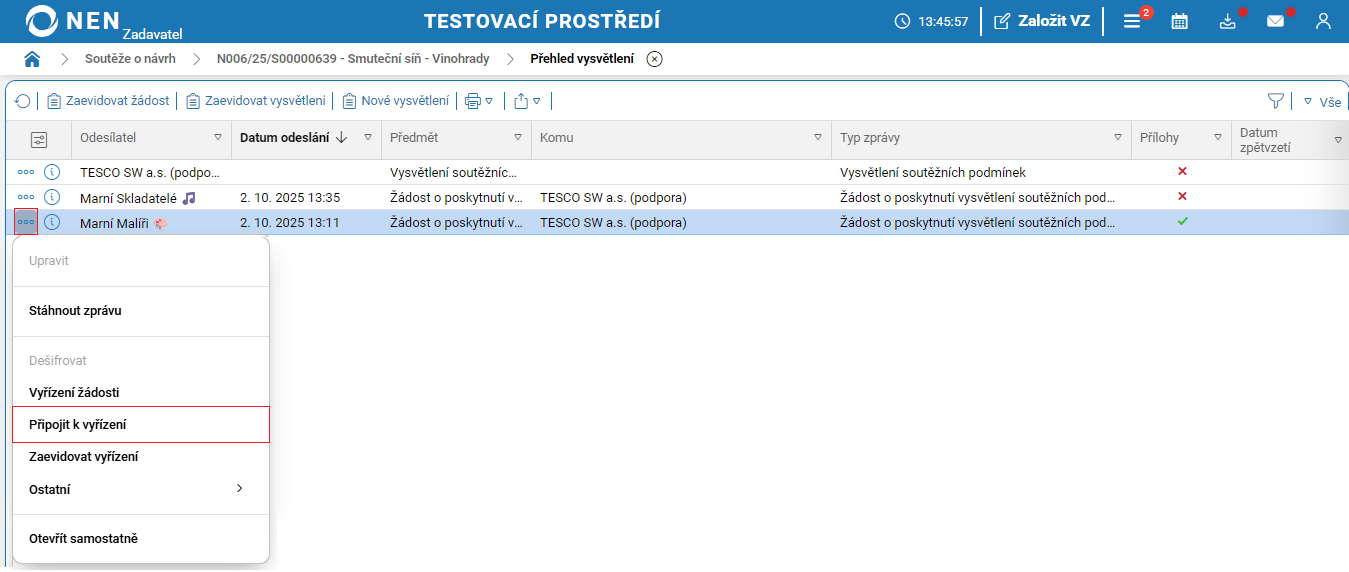This screenshot has height=572, width=1349.
Task: Click the Nové vysvětlení button
Action: 396,101
